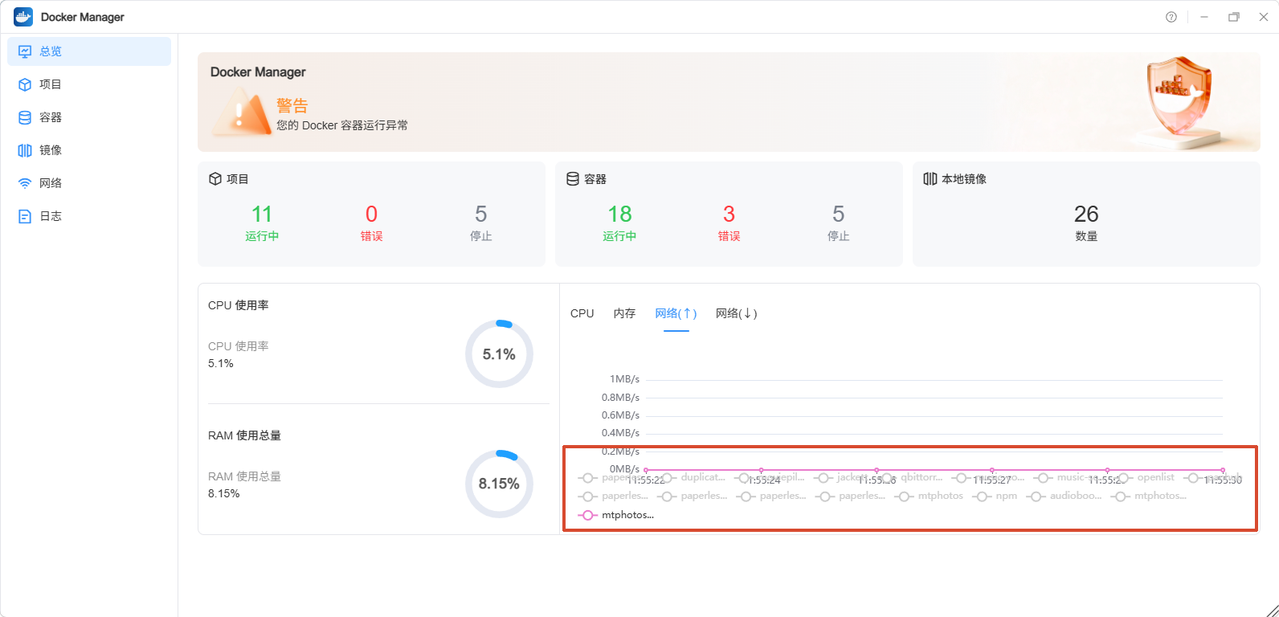Select the 网络(↓) download tab
The height and width of the screenshot is (617, 1279).
tap(736, 313)
